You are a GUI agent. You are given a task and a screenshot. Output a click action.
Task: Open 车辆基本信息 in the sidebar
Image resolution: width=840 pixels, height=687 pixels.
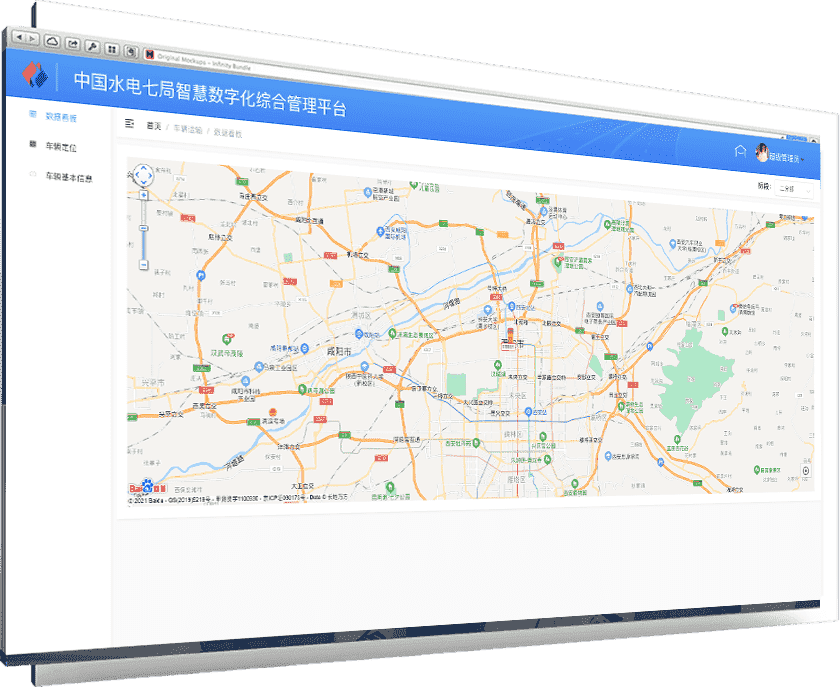[68, 177]
